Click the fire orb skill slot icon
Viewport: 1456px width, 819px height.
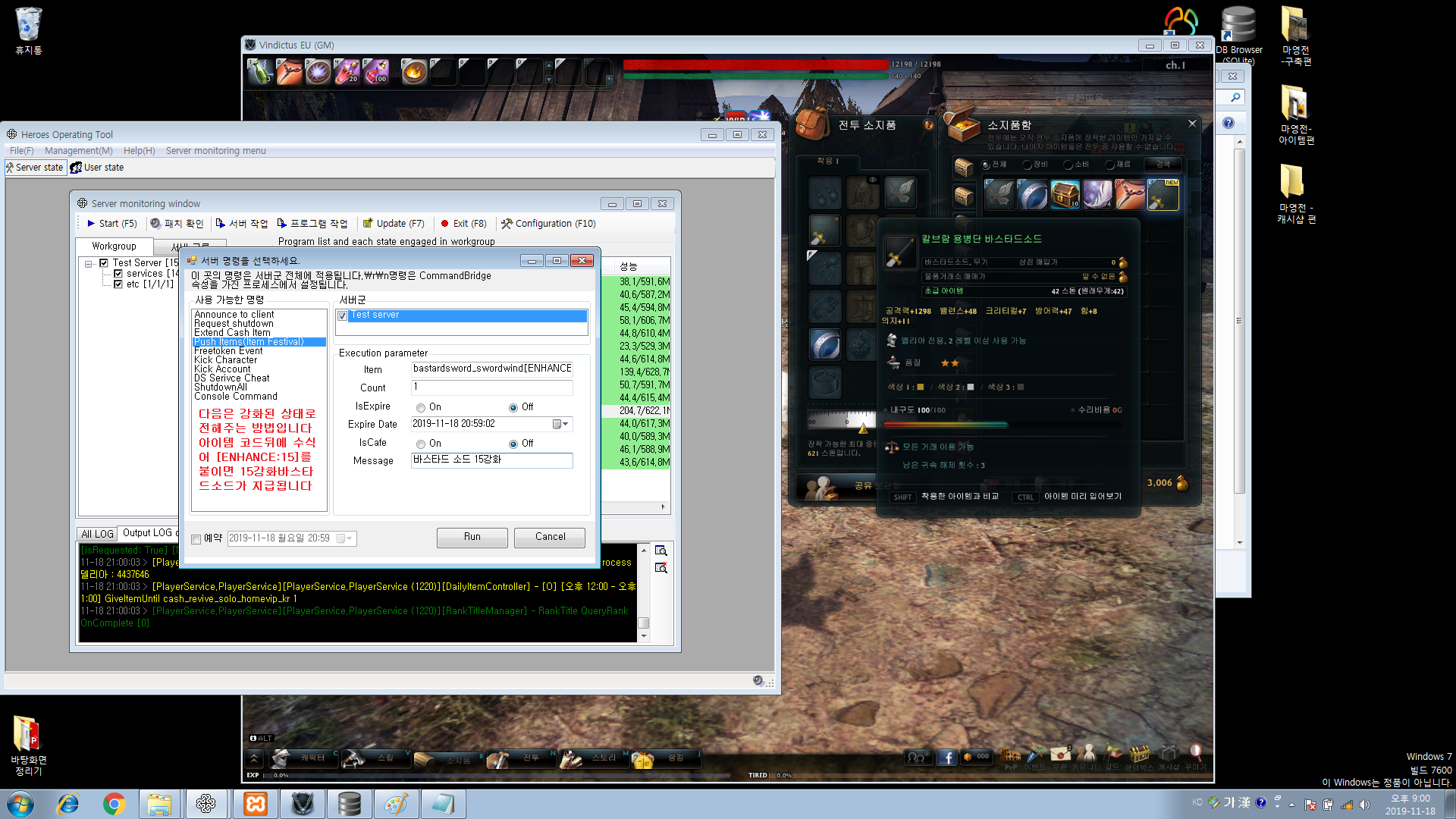(414, 72)
